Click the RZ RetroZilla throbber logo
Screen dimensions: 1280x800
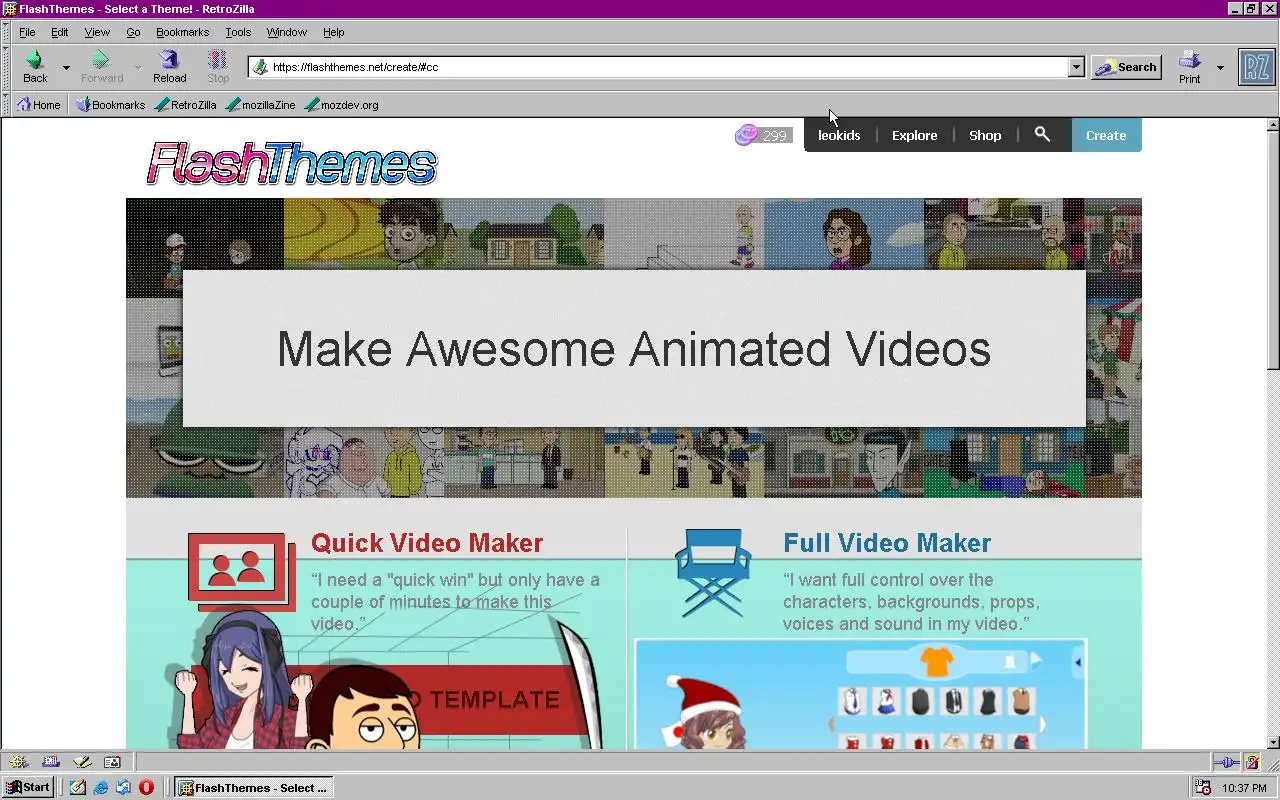click(1256, 67)
